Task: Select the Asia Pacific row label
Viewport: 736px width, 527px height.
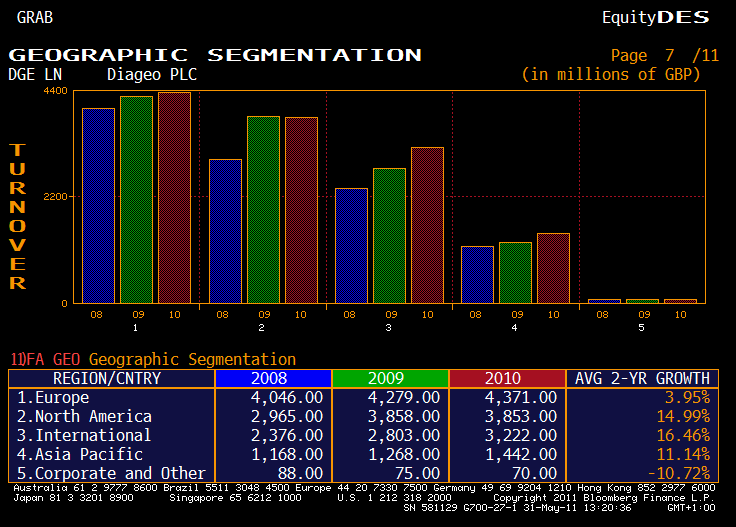Action: [80, 454]
